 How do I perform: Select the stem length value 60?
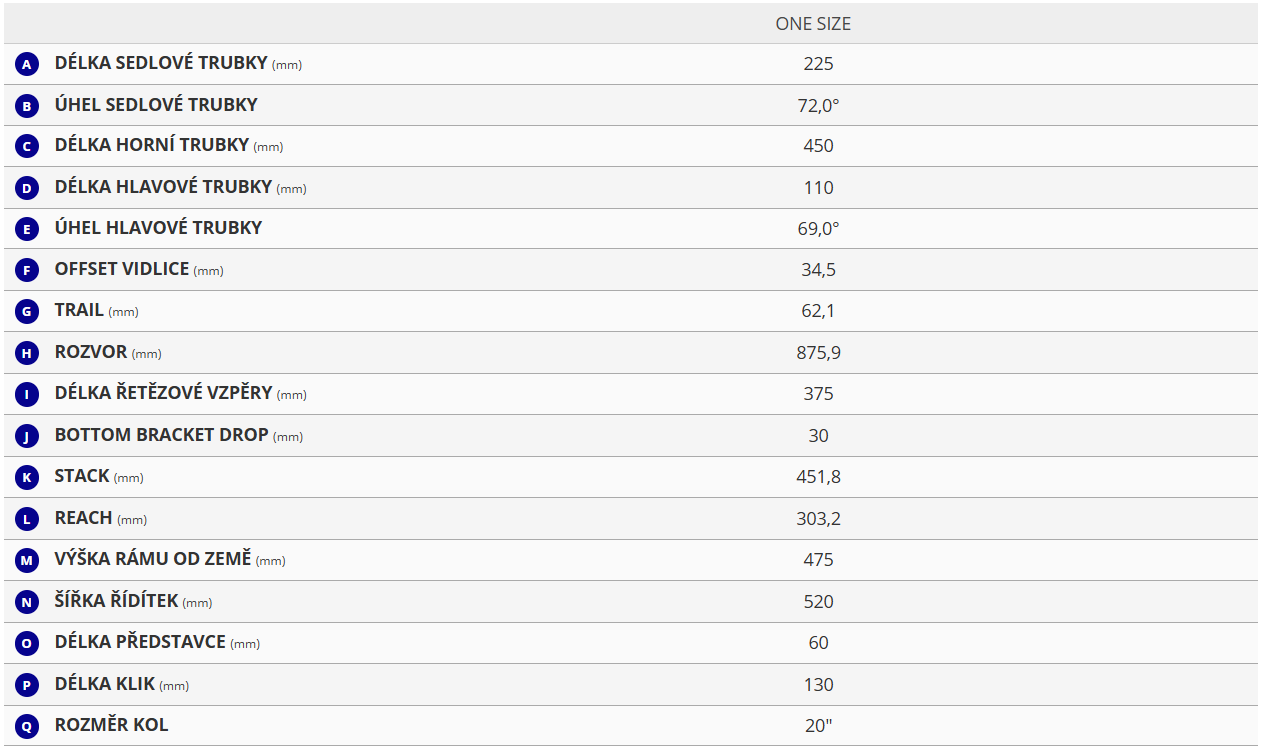click(x=818, y=643)
